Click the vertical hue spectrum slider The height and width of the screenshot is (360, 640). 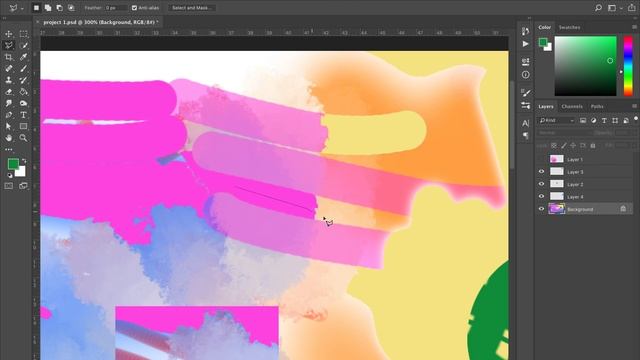coord(628,66)
